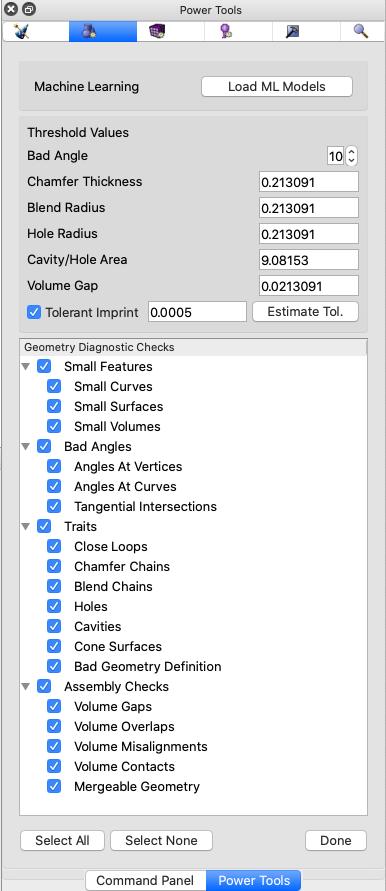
Task: Toggle the Small Curves check
Action: point(54,386)
